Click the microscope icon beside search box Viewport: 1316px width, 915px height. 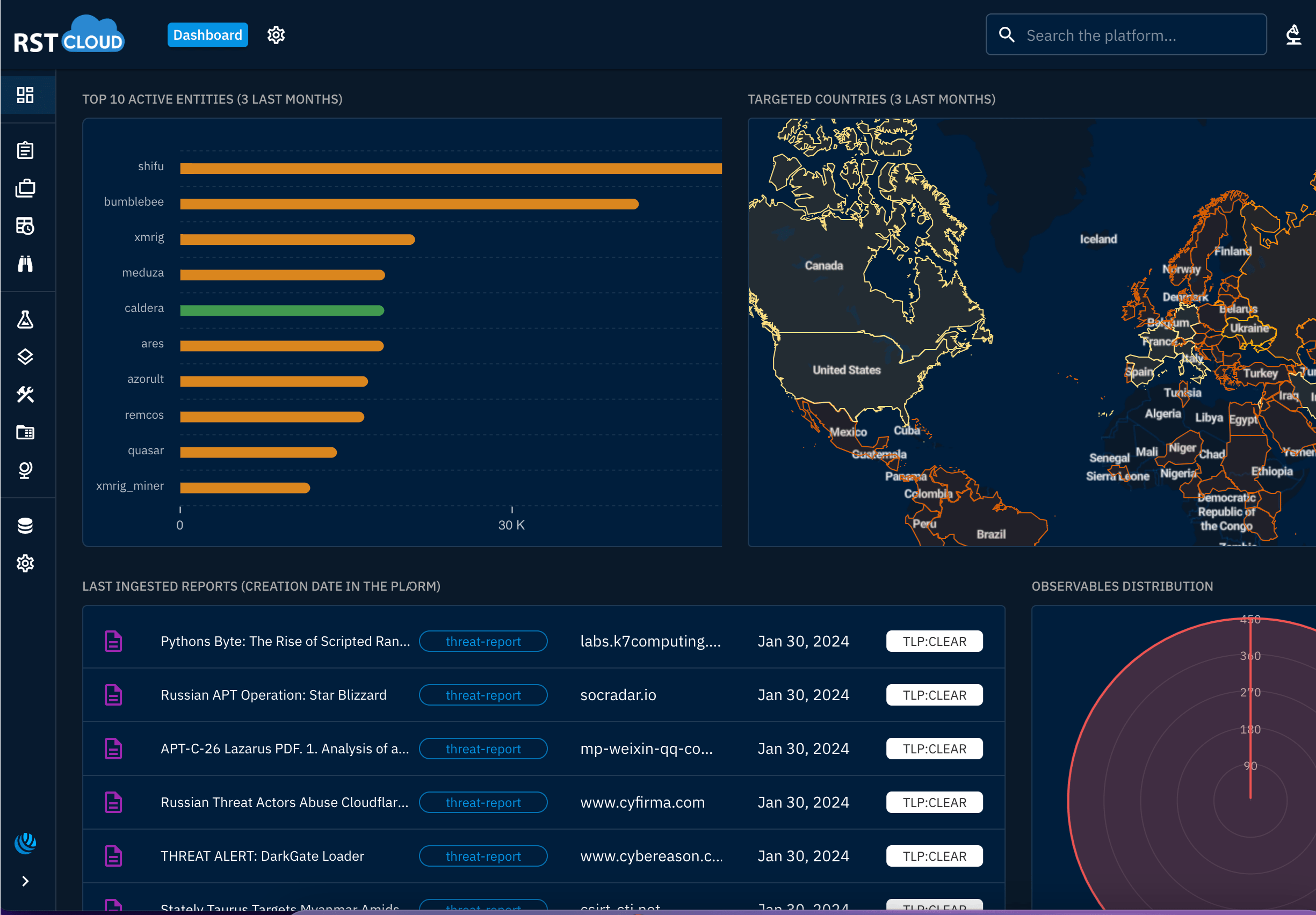[x=1293, y=35]
